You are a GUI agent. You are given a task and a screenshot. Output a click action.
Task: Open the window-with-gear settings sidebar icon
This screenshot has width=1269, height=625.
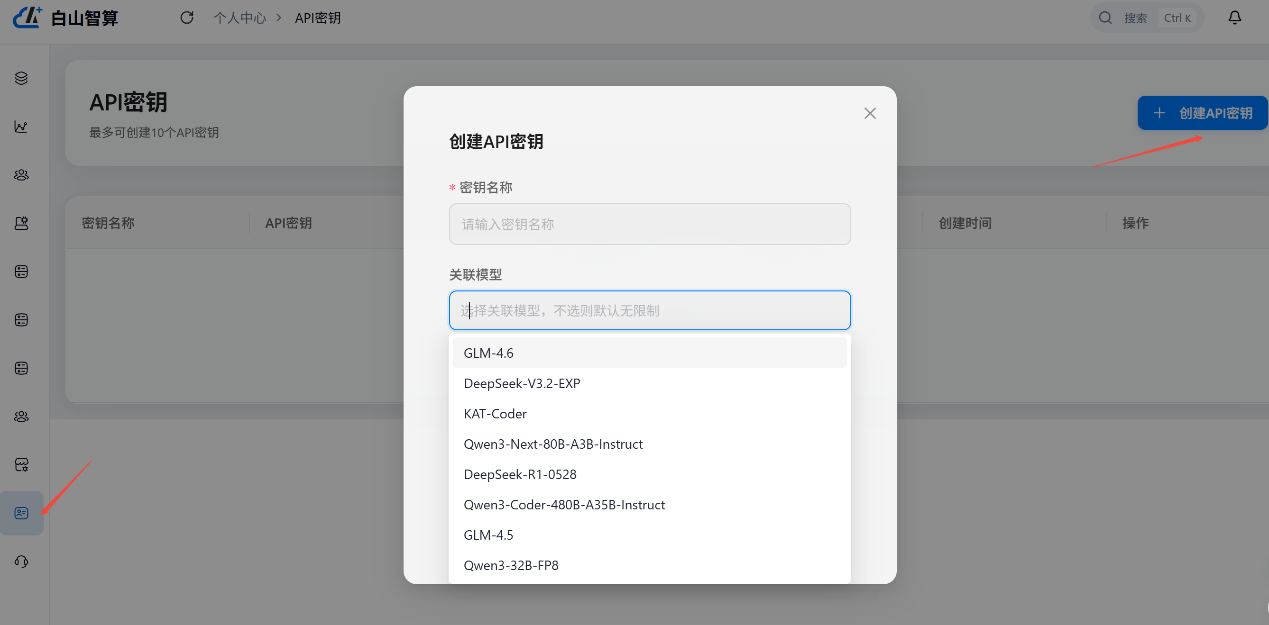(21, 464)
